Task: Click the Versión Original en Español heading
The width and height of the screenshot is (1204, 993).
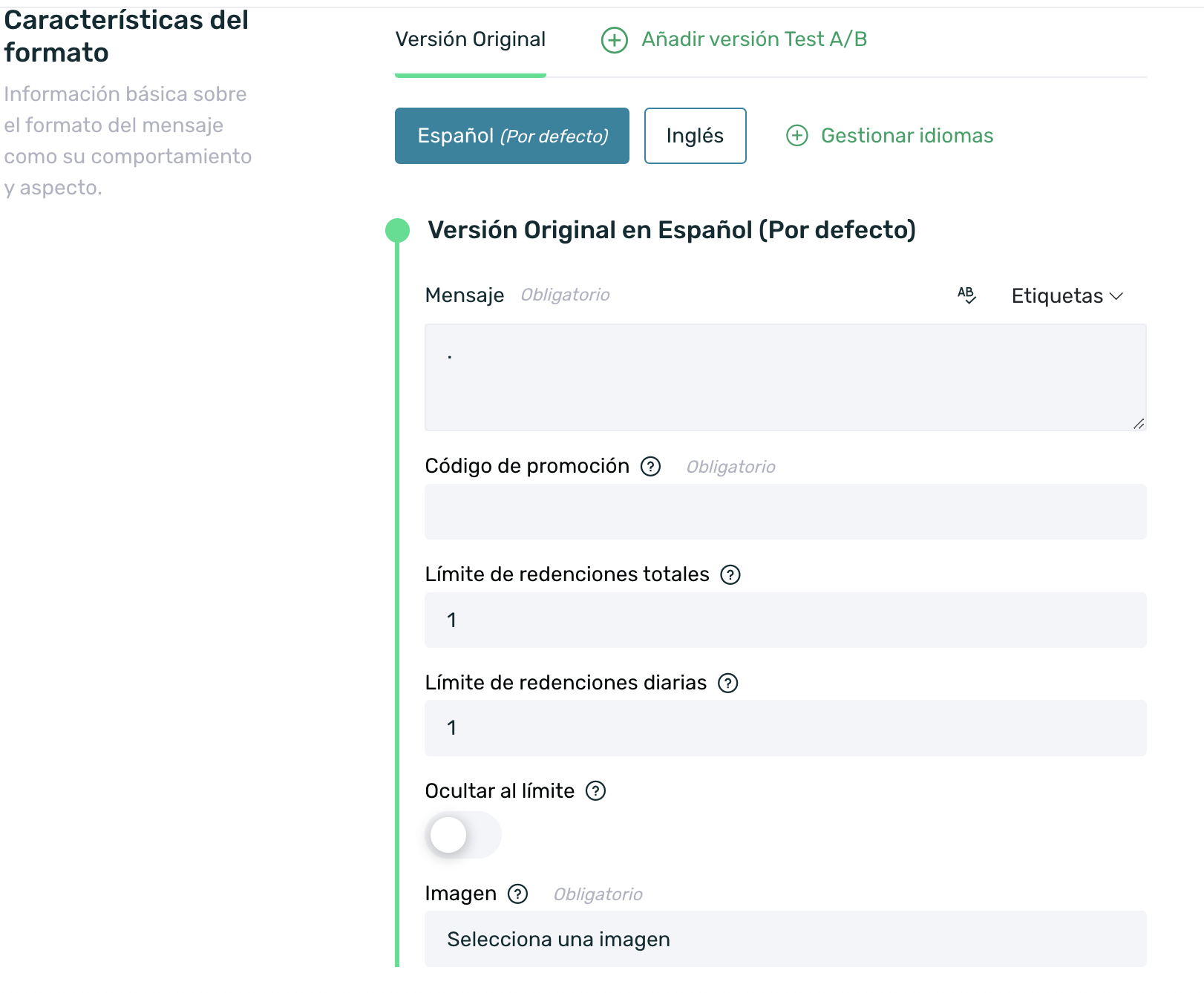Action: coord(672,230)
